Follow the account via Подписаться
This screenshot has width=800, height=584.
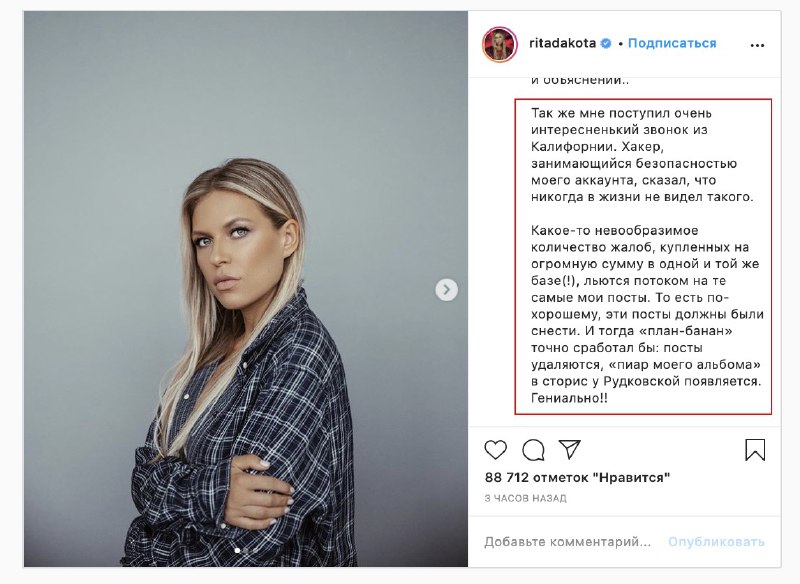coord(672,43)
